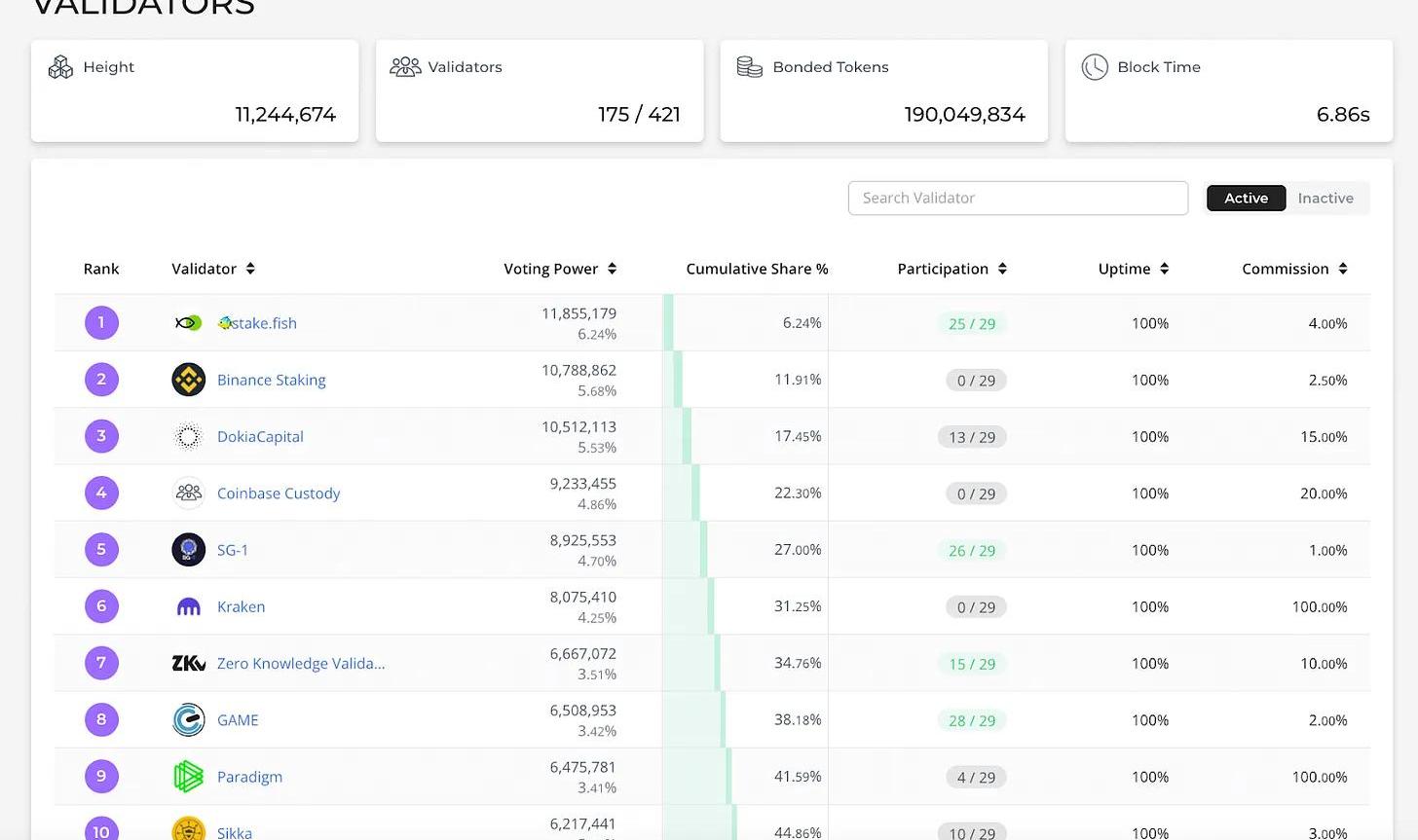Viewport: 1418px width, 840px height.
Task: Switch to Inactive validators
Action: click(x=1325, y=198)
